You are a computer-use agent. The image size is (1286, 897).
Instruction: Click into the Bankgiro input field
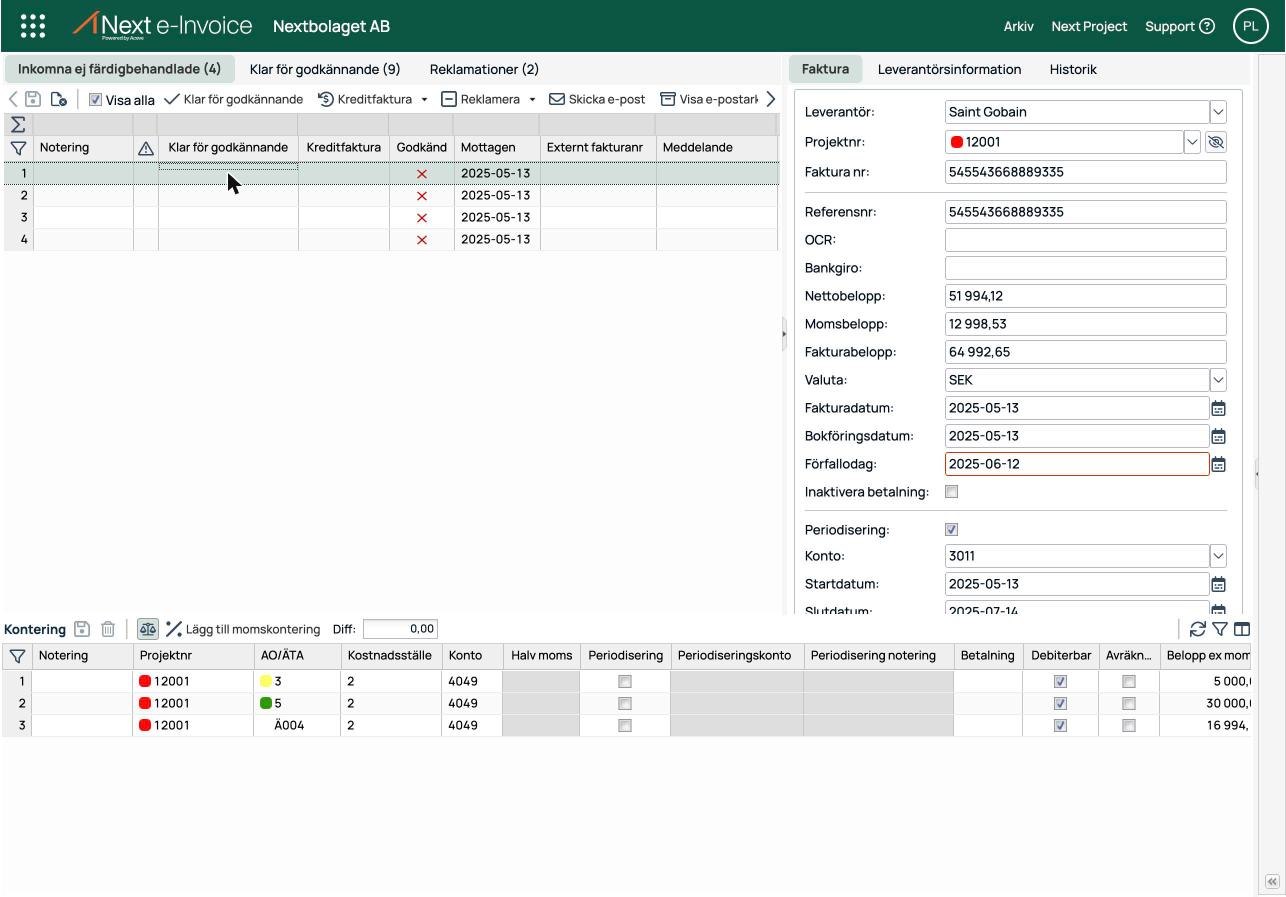click(x=1085, y=268)
